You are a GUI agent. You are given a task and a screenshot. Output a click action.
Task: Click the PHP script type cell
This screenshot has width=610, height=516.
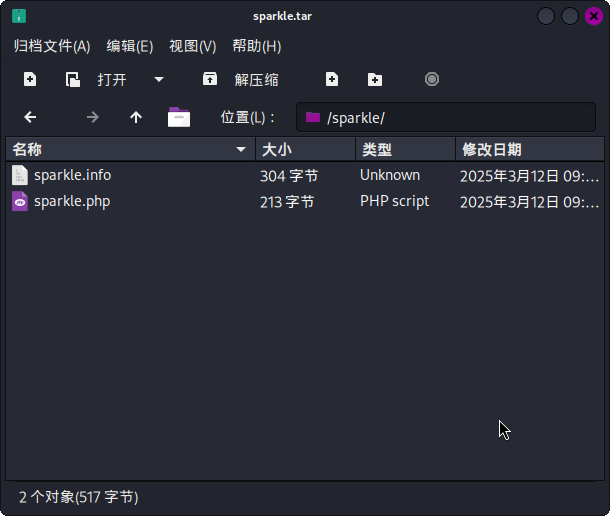coord(394,202)
